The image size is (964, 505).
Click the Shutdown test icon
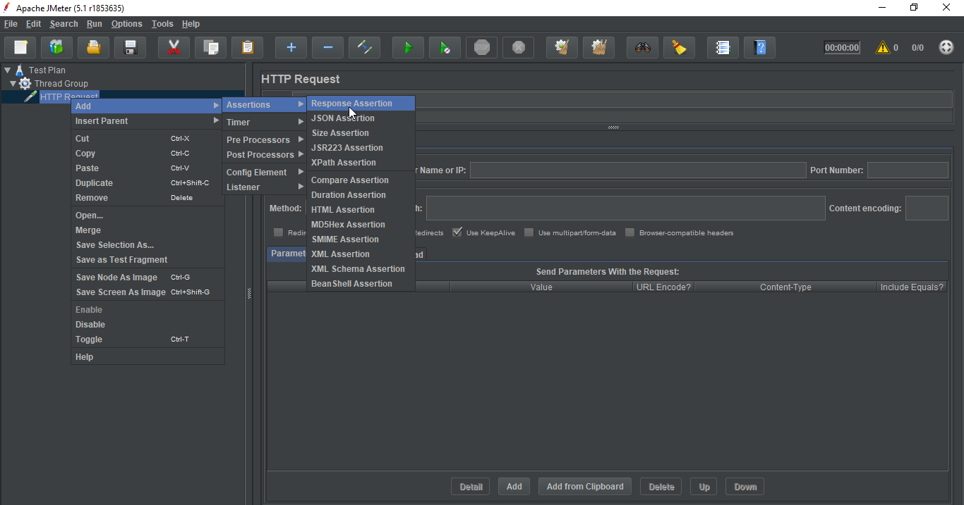pos(519,47)
